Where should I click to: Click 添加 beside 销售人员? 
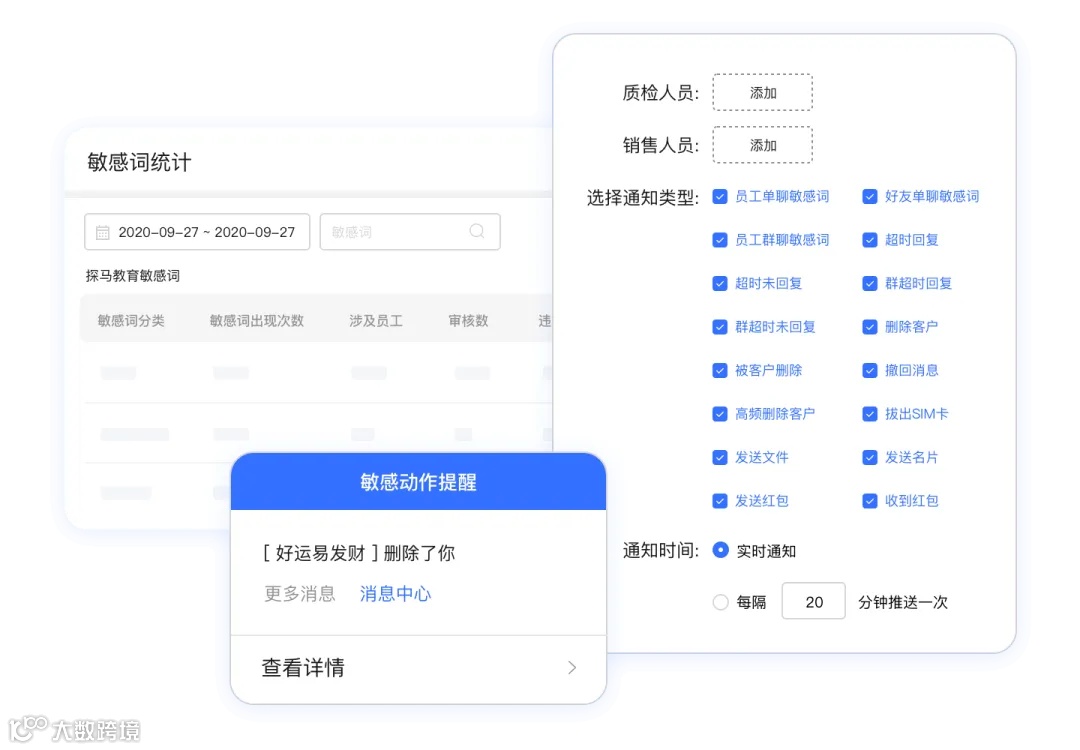click(762, 144)
